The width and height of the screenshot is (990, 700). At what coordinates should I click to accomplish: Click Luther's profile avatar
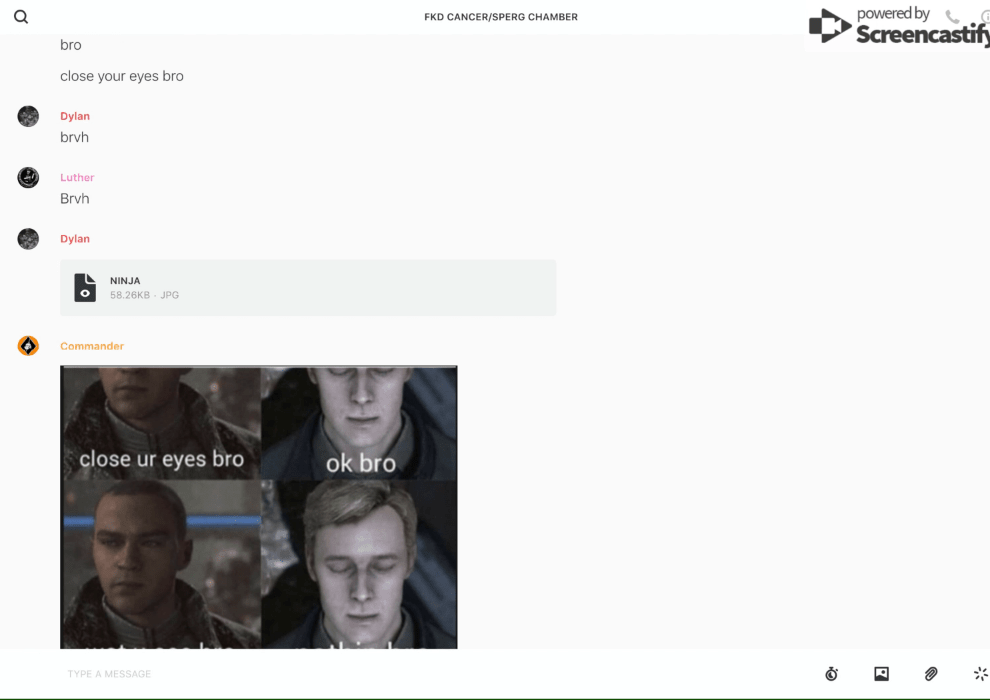coord(28,178)
